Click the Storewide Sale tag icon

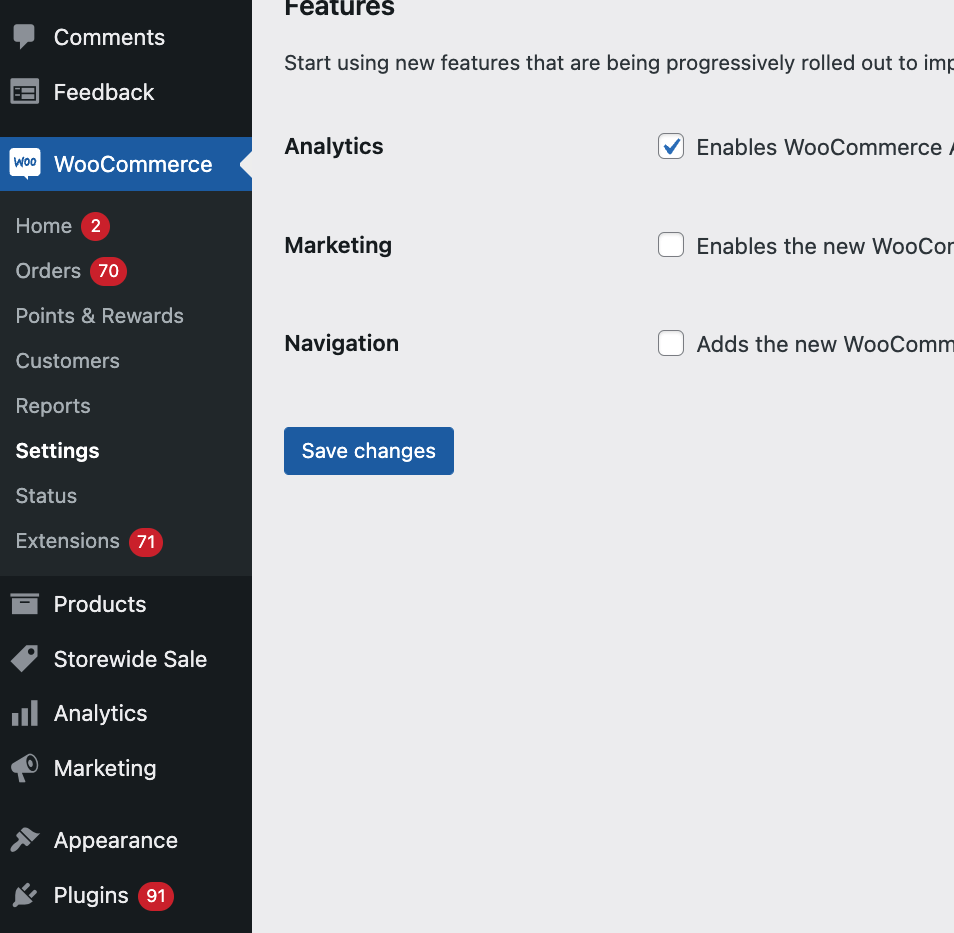coord(24,659)
